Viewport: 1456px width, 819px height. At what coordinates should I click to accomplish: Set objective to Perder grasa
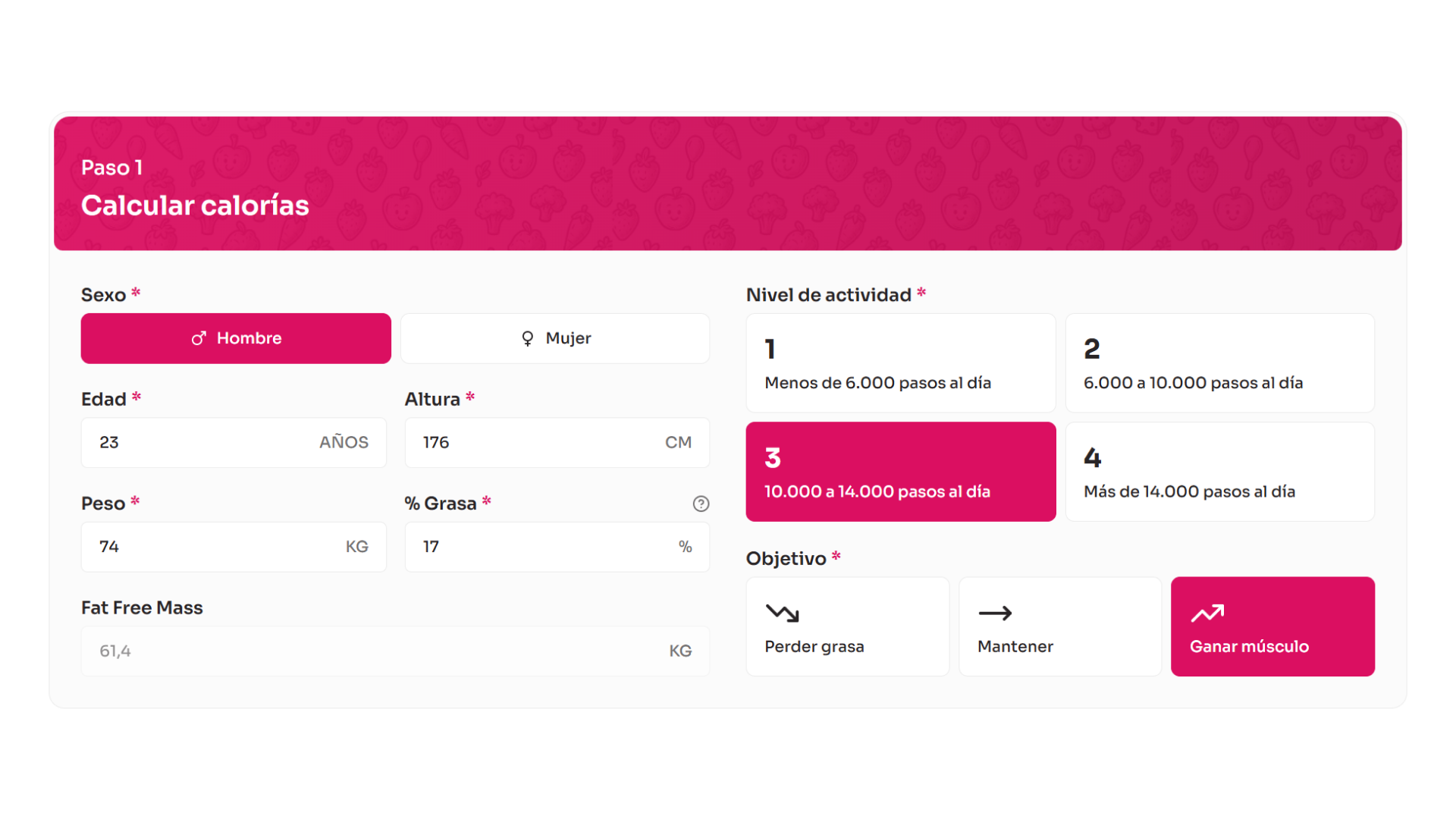(x=847, y=626)
